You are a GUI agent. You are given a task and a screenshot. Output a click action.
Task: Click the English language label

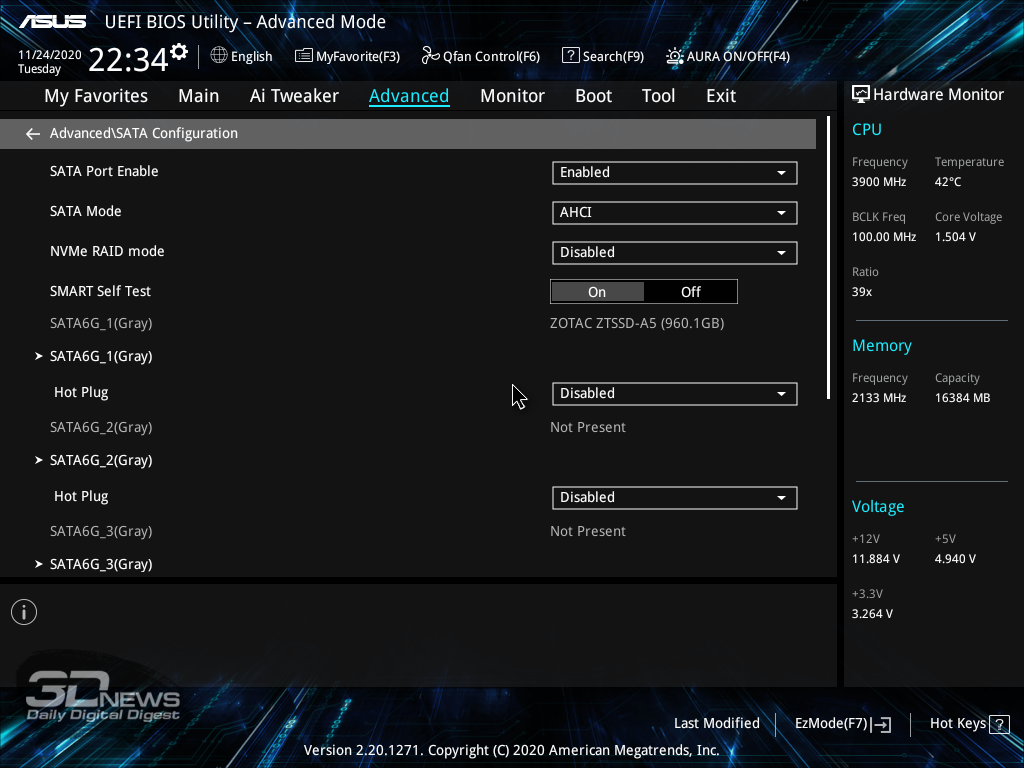tap(251, 56)
